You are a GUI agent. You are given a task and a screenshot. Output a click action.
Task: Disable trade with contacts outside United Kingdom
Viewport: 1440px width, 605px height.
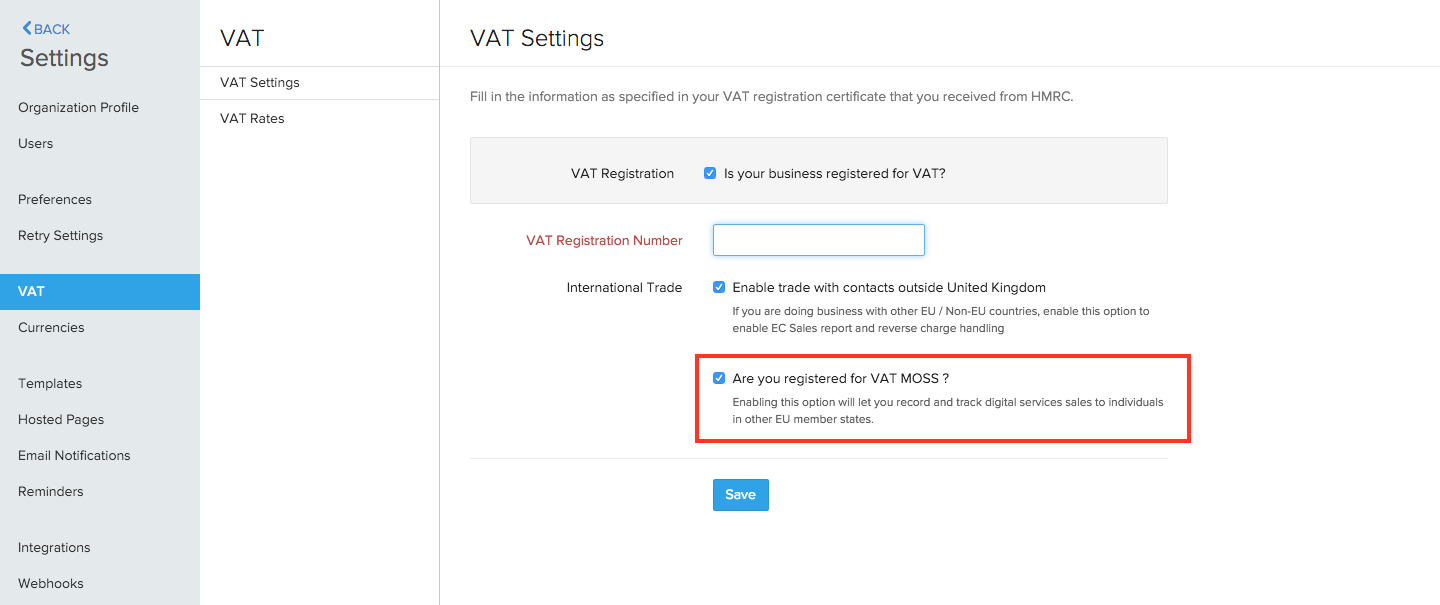click(x=719, y=287)
